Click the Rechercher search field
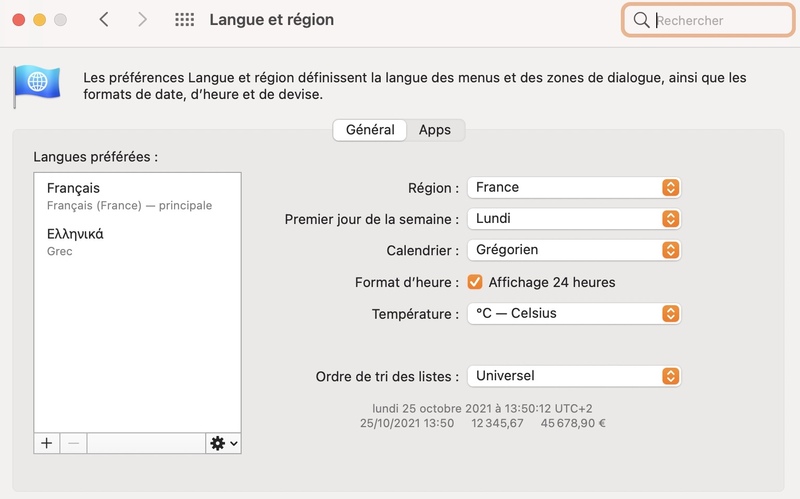This screenshot has width=800, height=499. click(x=708, y=20)
